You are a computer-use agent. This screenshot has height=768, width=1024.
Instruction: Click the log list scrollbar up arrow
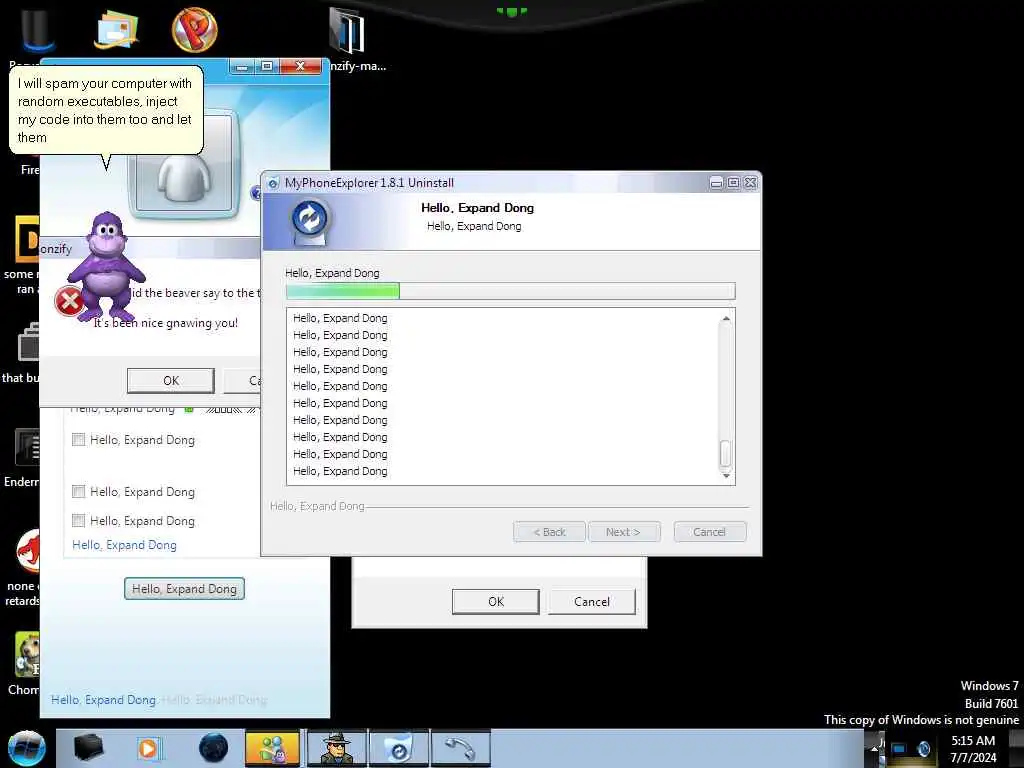726,319
